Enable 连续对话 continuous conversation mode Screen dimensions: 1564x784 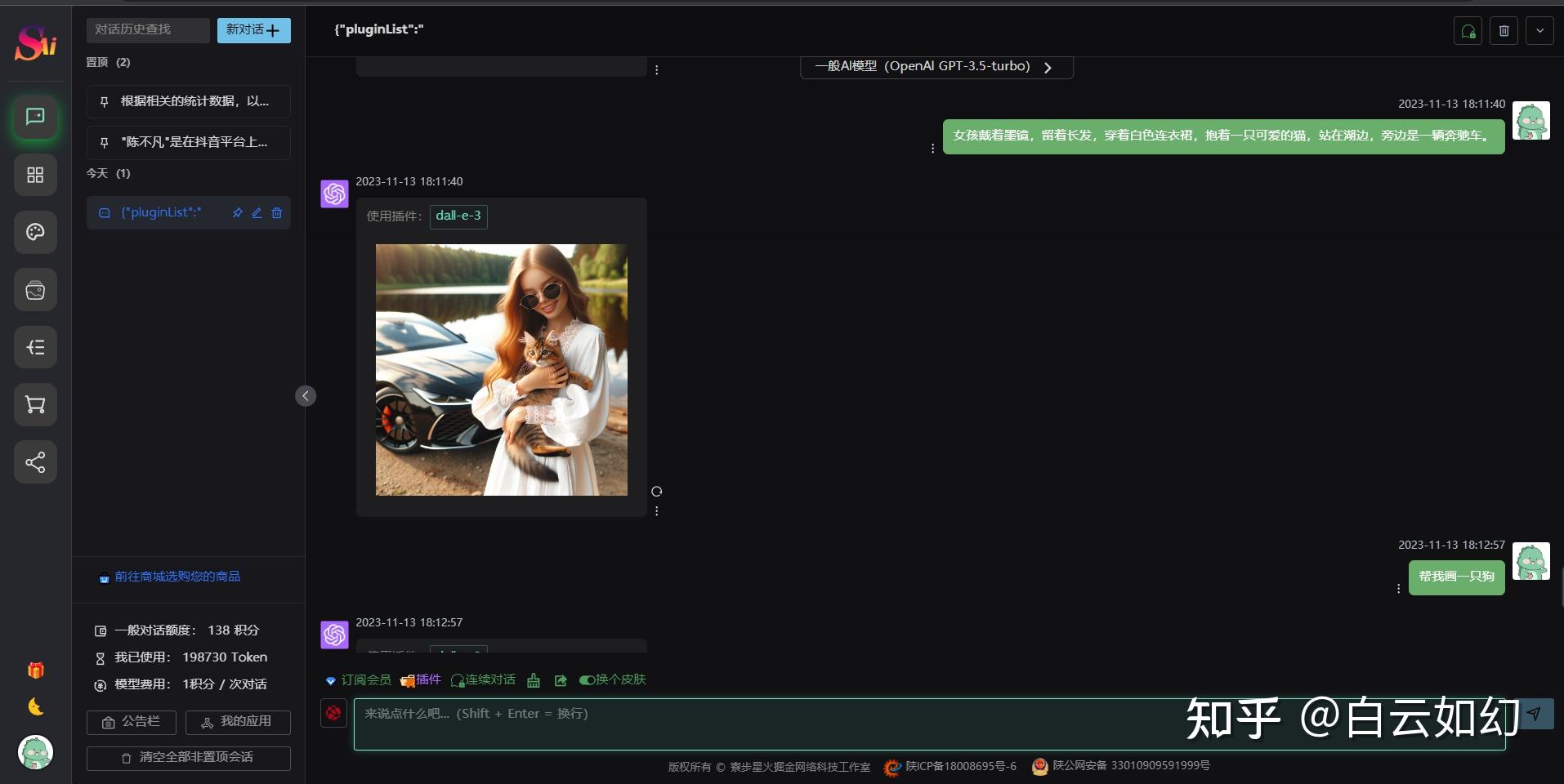tap(482, 679)
